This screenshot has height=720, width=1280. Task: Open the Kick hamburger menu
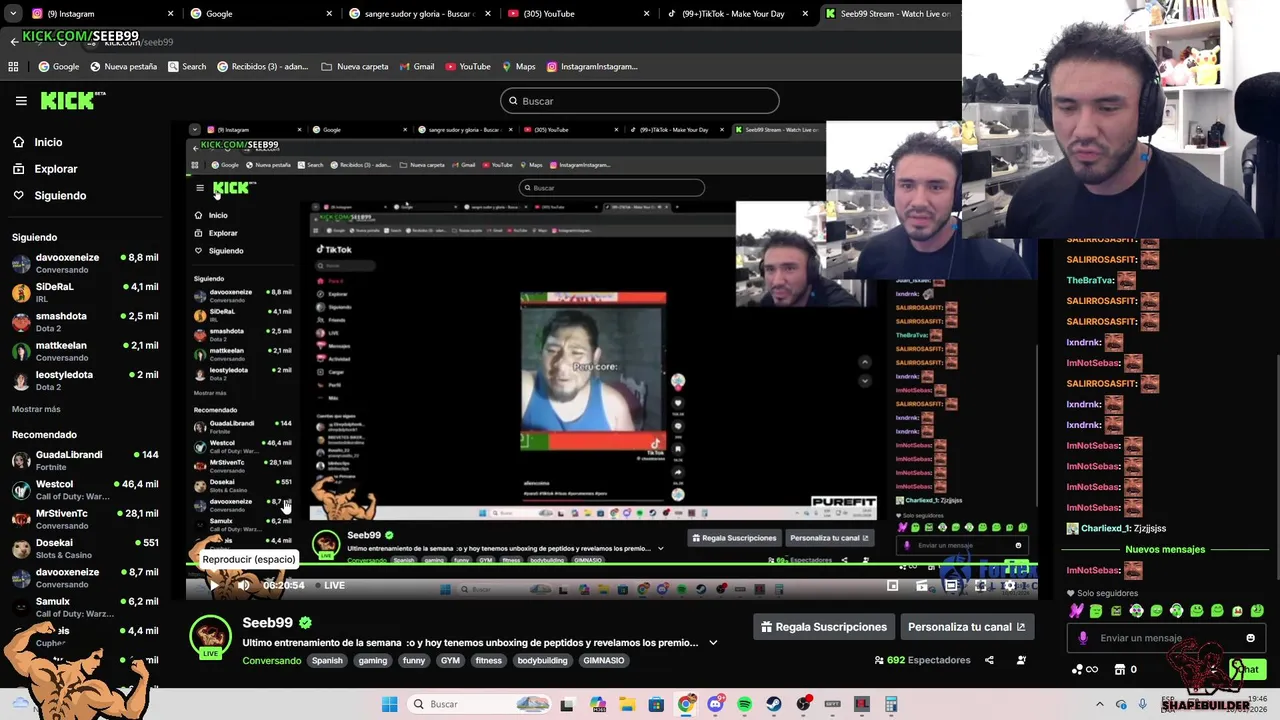point(21,101)
